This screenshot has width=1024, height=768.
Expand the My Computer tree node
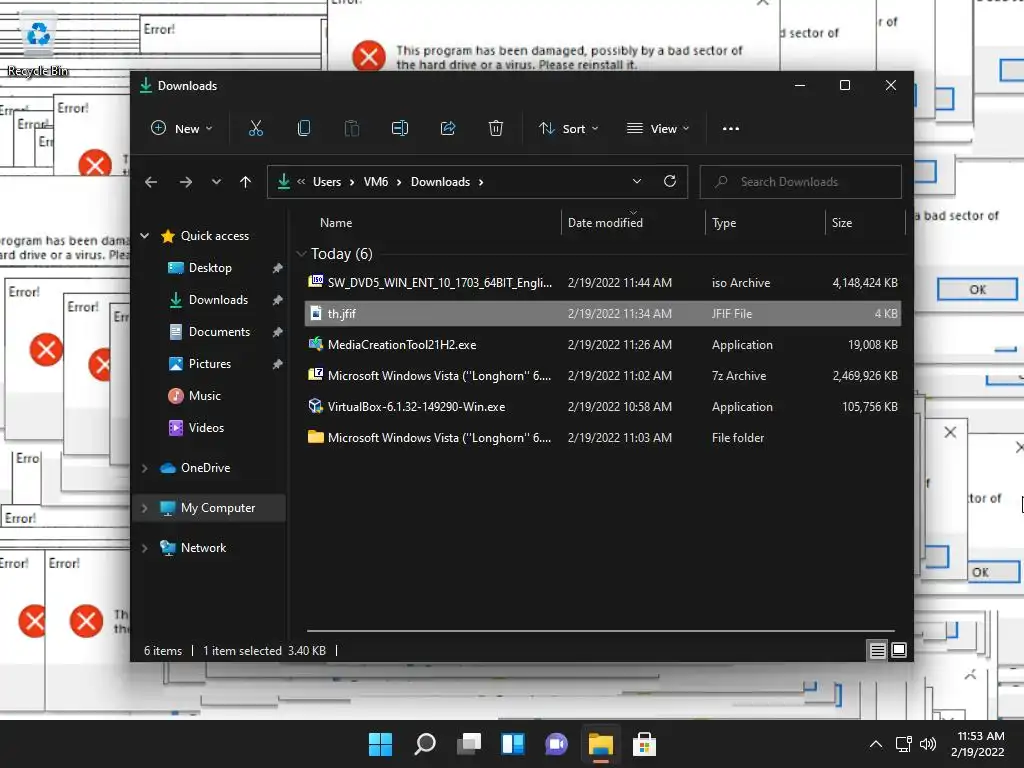(x=145, y=508)
